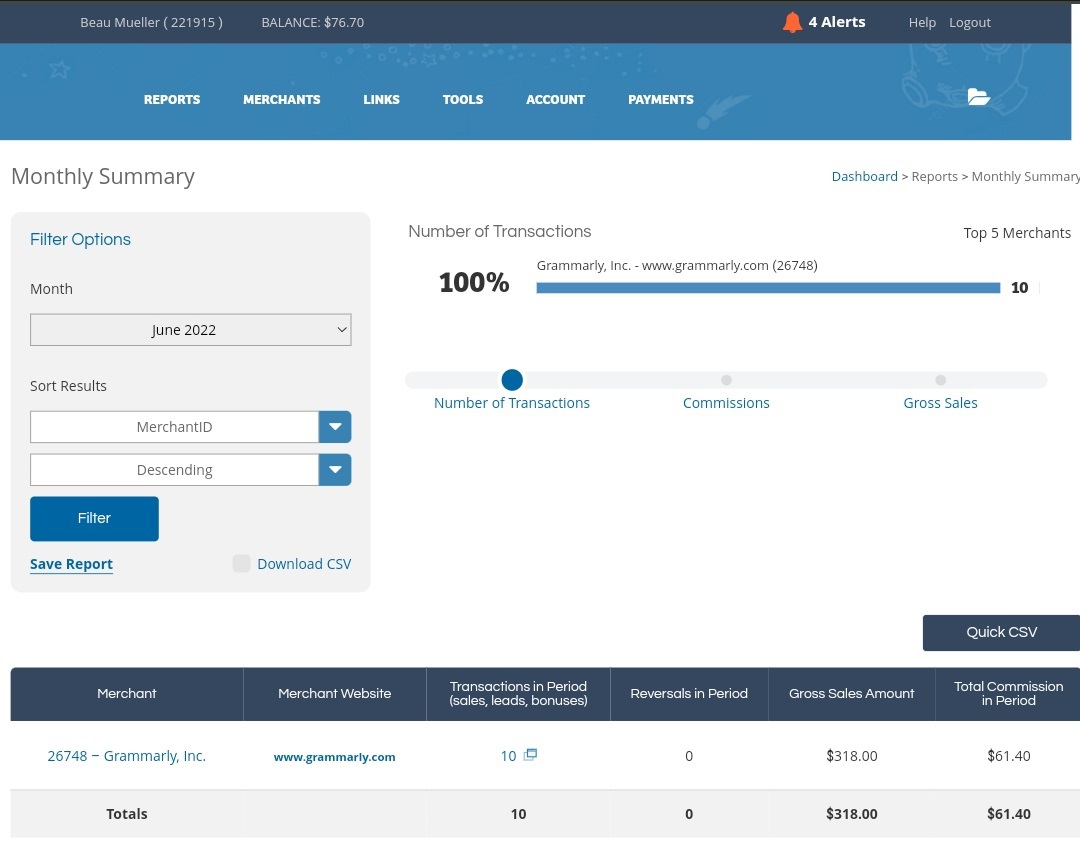1080x859 pixels.
Task: Open the TOOLS menu
Action: point(463,100)
